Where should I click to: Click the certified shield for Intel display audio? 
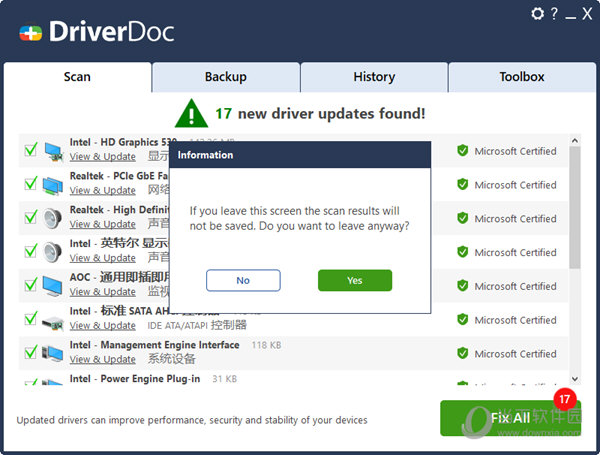pos(463,252)
